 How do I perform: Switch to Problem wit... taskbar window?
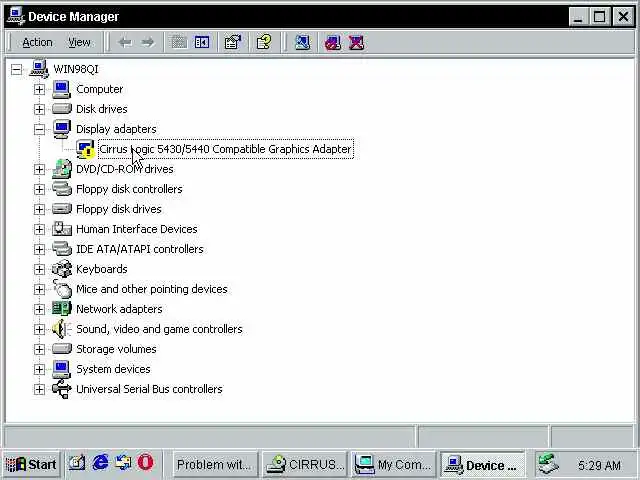tap(216, 464)
